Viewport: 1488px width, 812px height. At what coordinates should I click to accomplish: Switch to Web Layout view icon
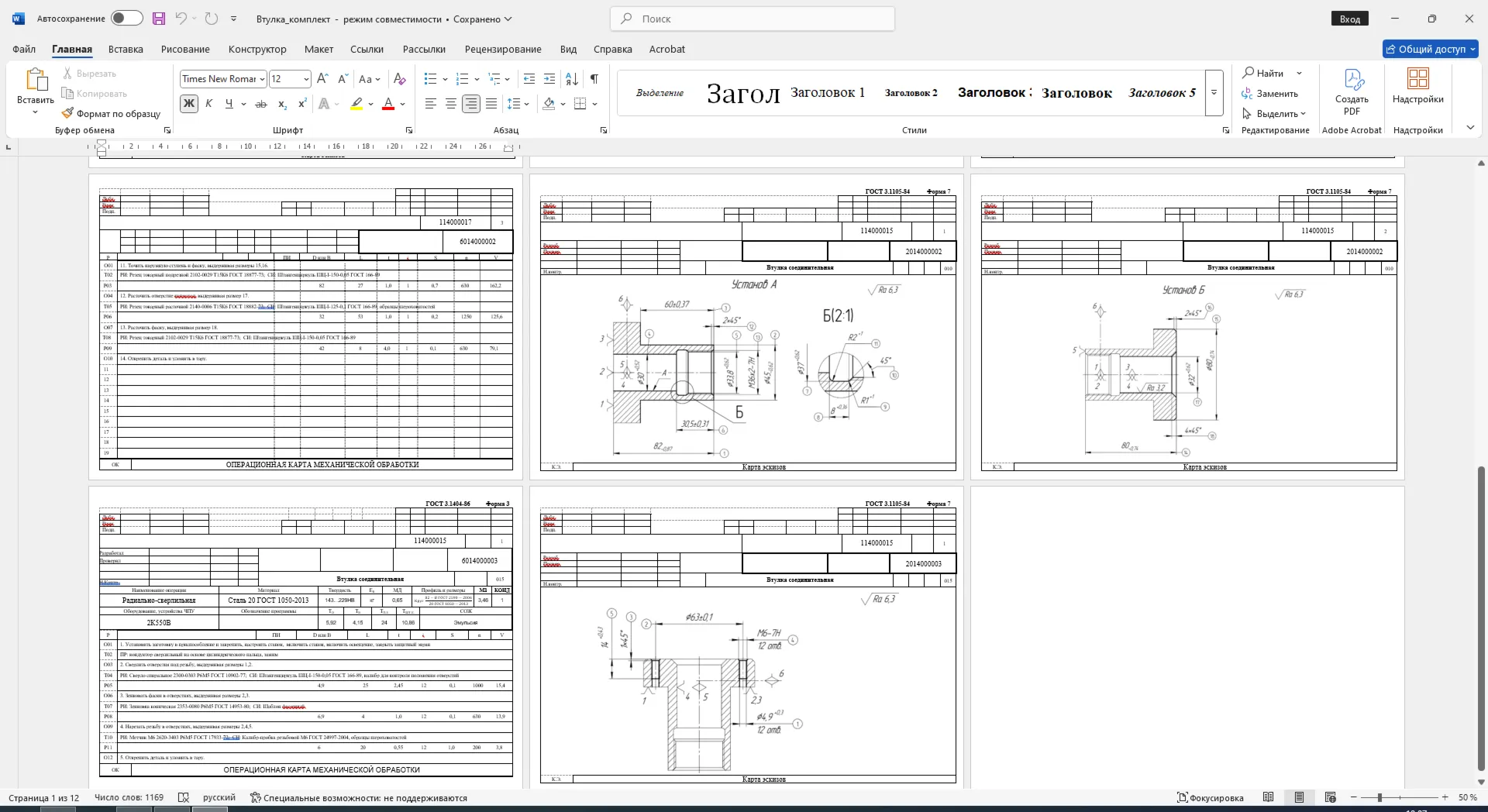1331,797
